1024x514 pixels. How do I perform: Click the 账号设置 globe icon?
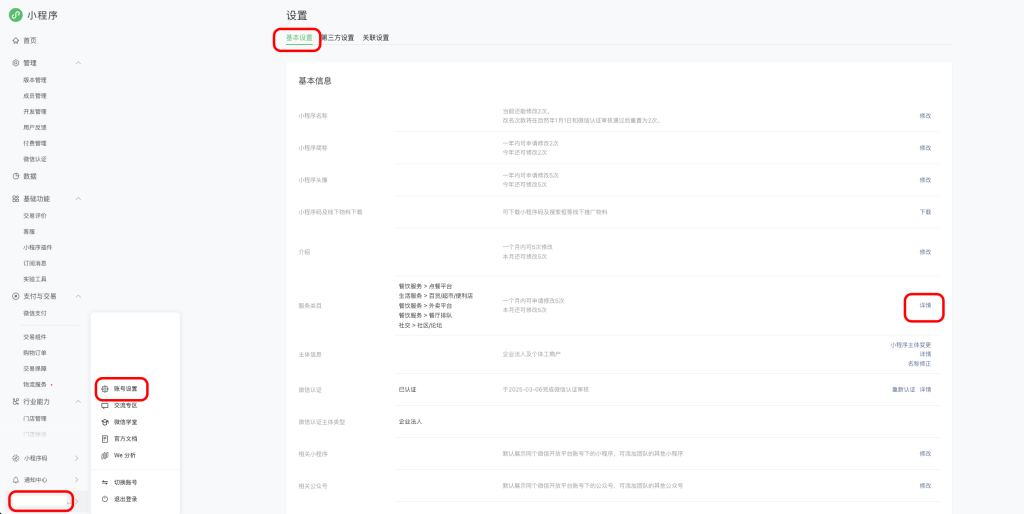[x=105, y=387]
